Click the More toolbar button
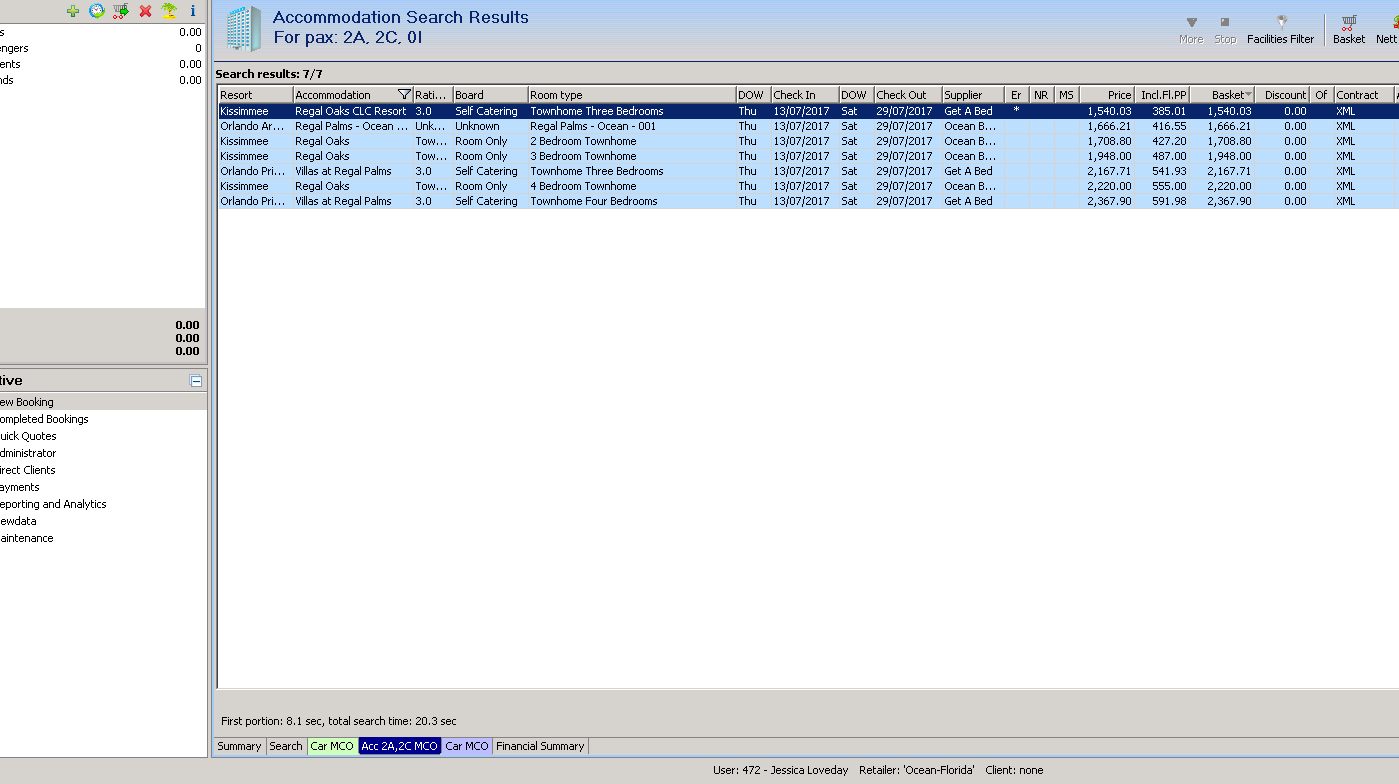 click(x=1191, y=30)
